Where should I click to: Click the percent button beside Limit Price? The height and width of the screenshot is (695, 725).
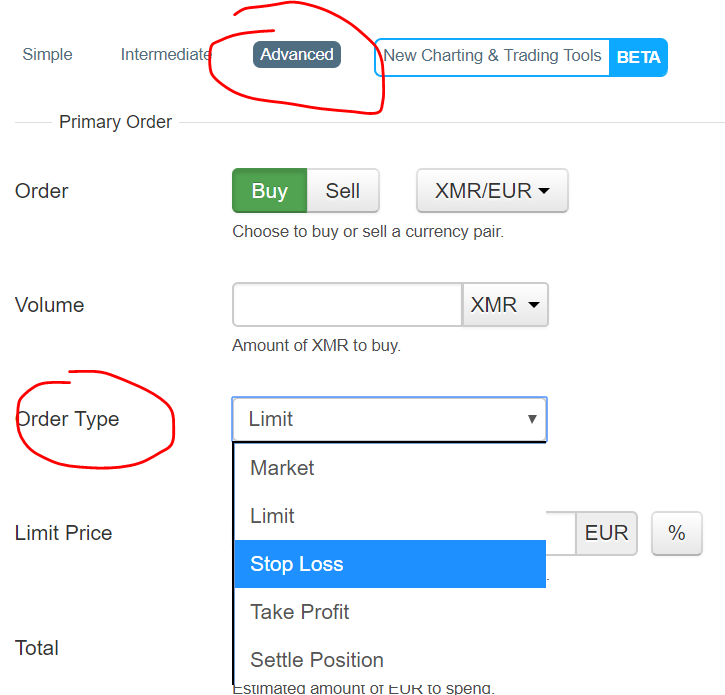(677, 534)
